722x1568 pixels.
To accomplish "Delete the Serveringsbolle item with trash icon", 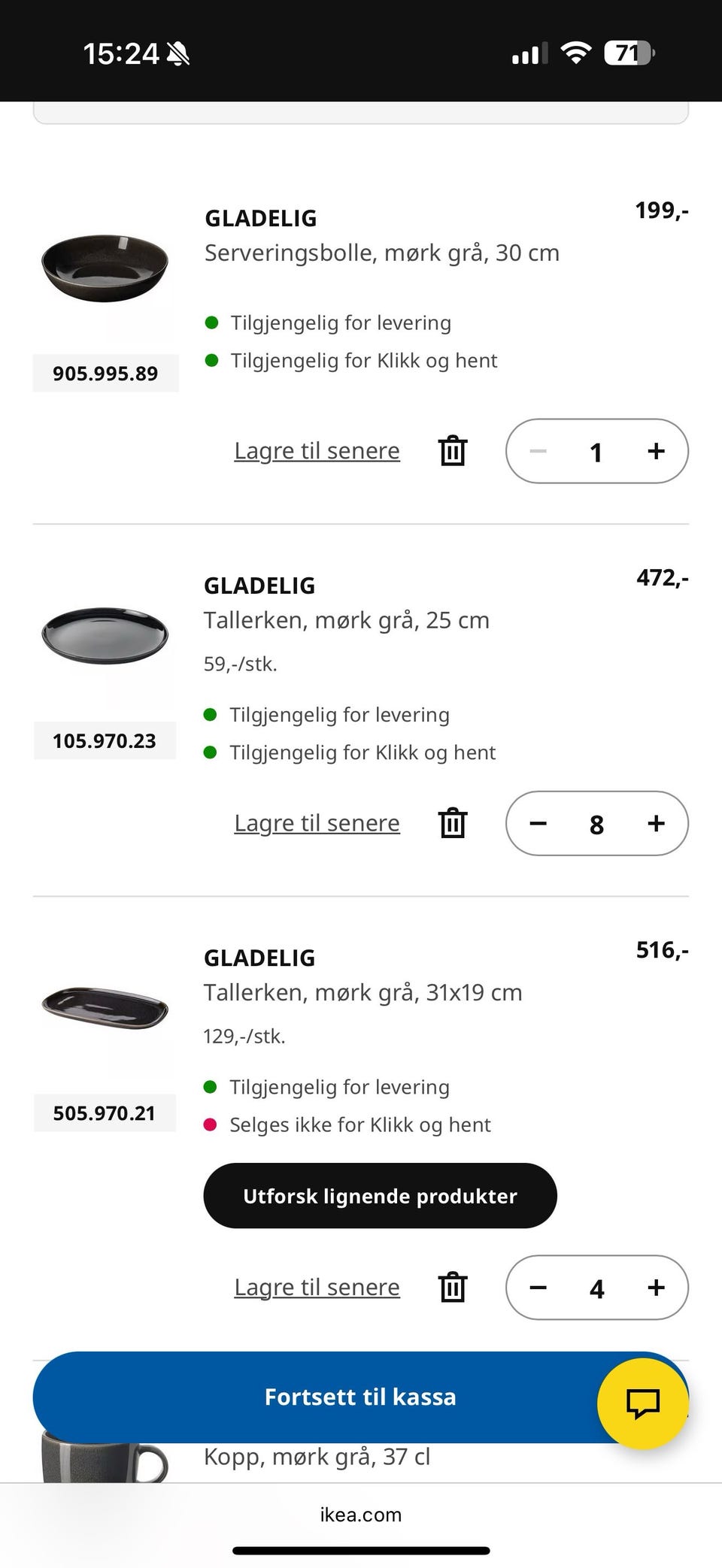I will click(x=453, y=451).
